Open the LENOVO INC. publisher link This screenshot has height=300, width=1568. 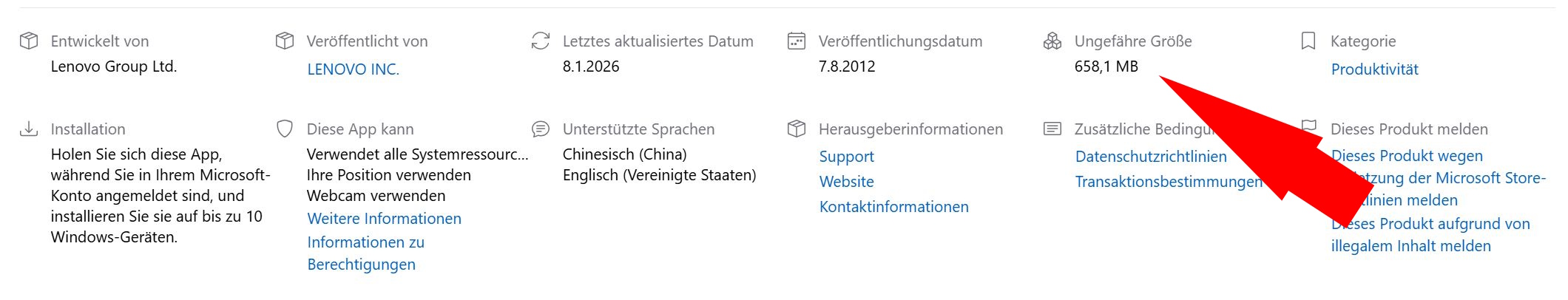(x=353, y=69)
